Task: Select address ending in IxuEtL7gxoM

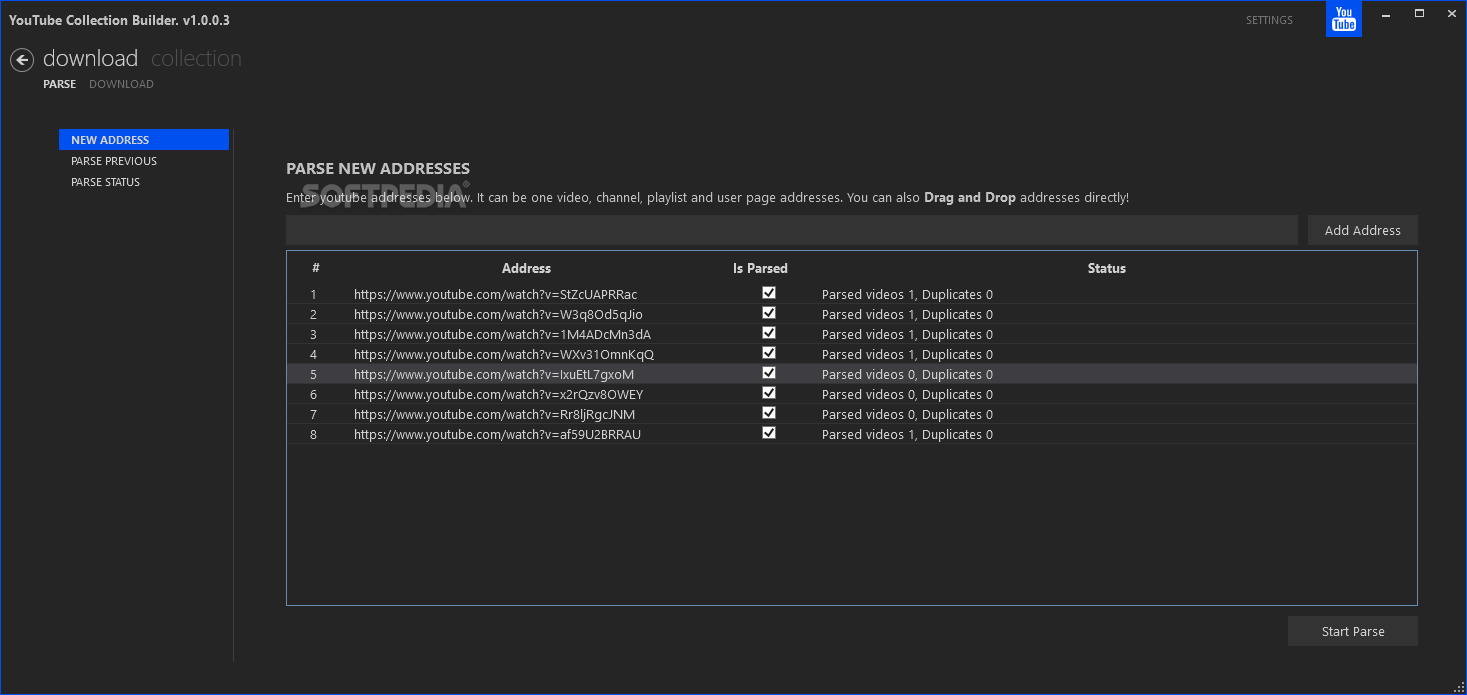Action: 494,374
